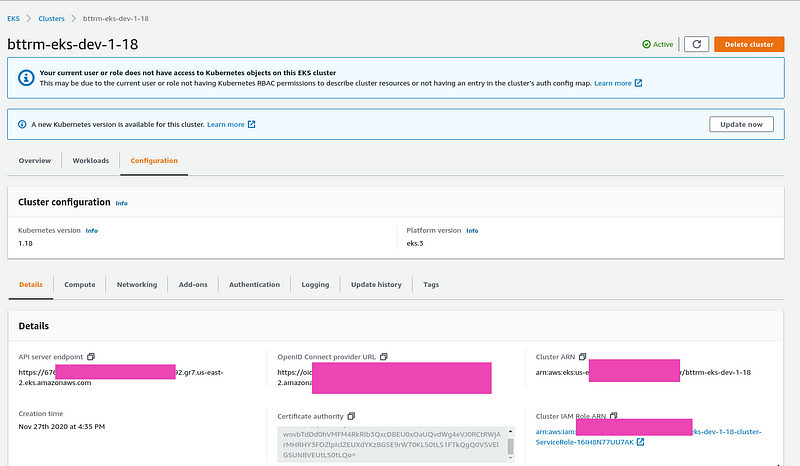This screenshot has height=466, width=800.
Task: Switch to the Workloads tab
Action: [x=91, y=160]
